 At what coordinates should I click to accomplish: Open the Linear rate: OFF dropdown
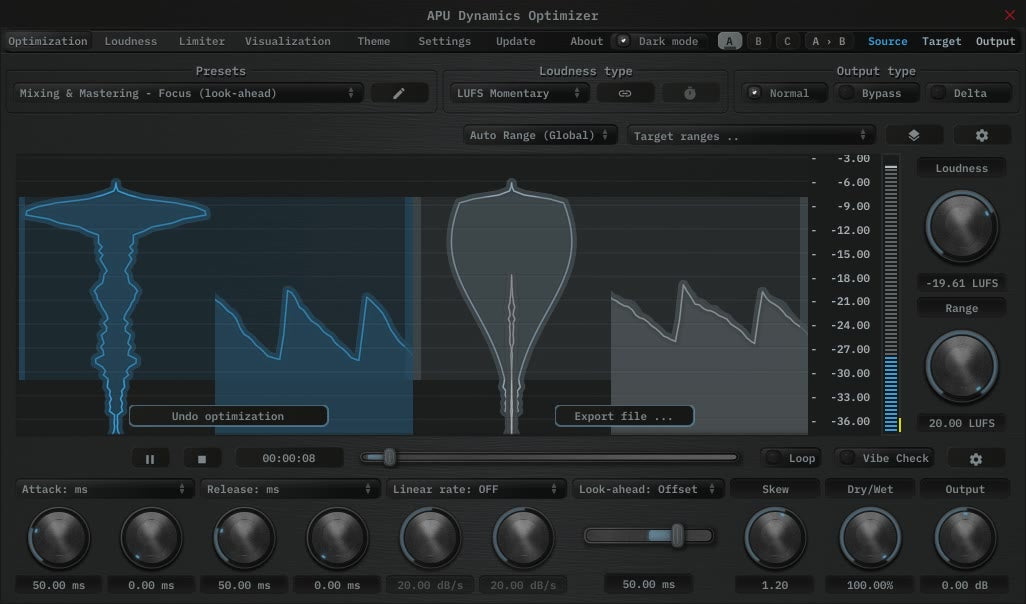click(476, 489)
